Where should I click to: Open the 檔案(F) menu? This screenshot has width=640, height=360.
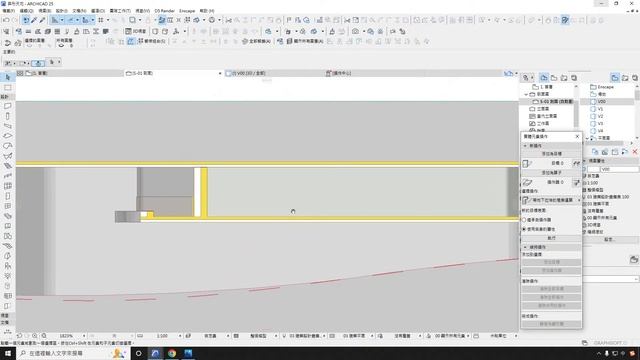point(8,11)
